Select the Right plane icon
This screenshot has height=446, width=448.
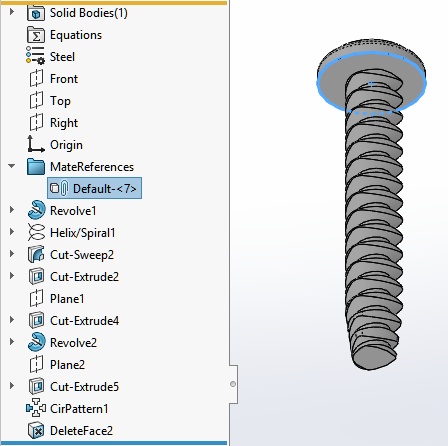coord(36,123)
